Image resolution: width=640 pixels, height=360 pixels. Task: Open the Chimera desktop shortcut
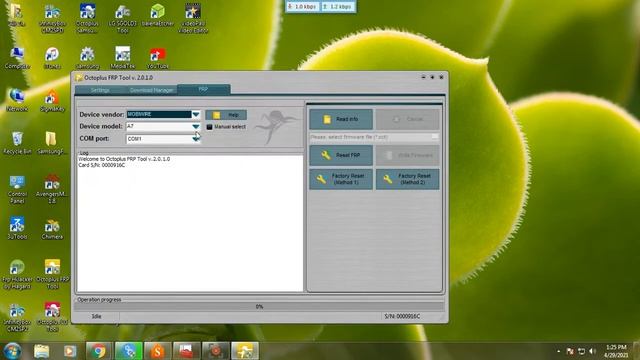pos(52,229)
